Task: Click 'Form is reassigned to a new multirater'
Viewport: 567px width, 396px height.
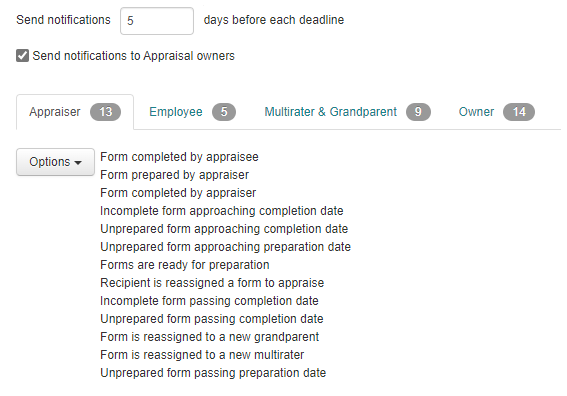Action: [202, 355]
